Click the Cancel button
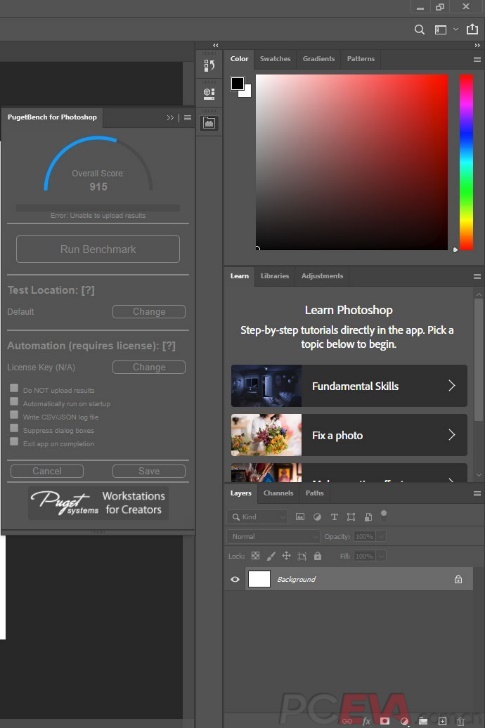Image resolution: width=485 pixels, height=728 pixels. (47, 471)
